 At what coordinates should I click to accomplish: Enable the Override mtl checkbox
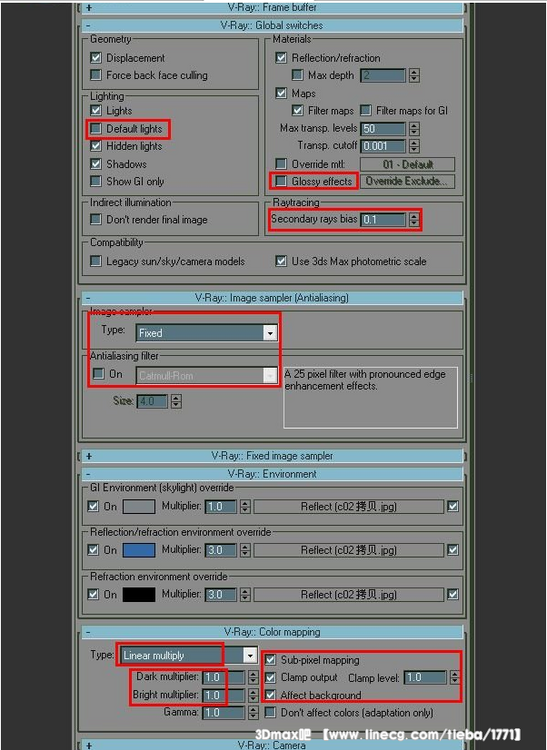tap(281, 164)
